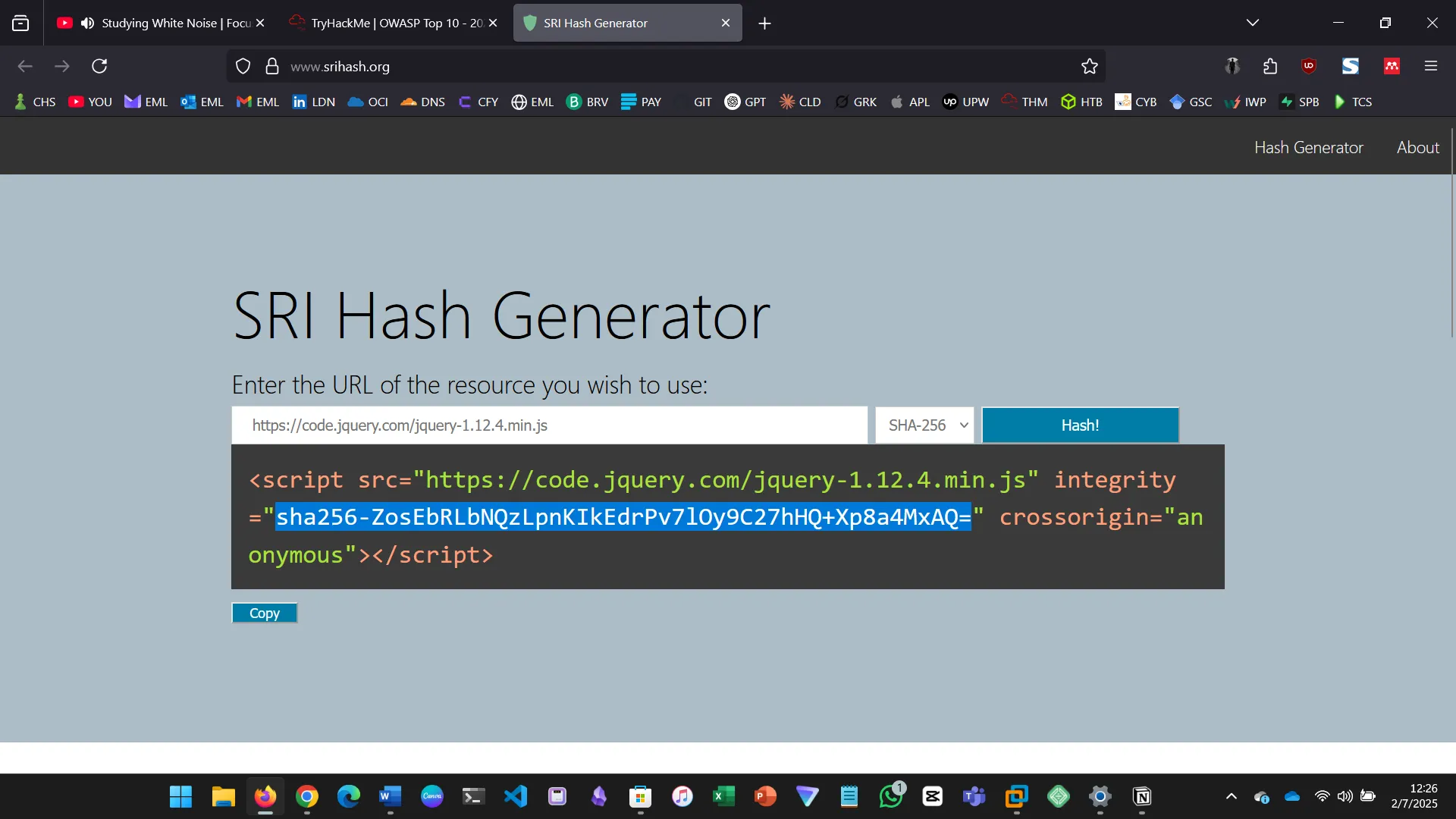The width and height of the screenshot is (1456, 819).
Task: Click the tracking protection shield icon
Action: (243, 67)
